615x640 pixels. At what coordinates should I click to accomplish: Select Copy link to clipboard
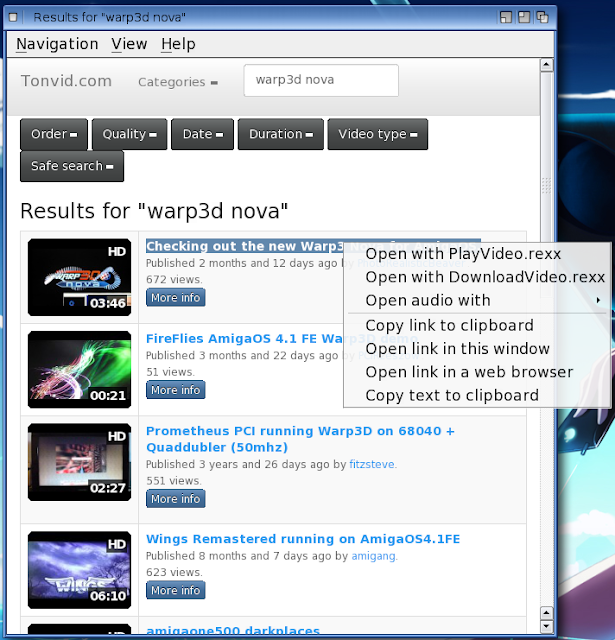pyautogui.click(x=477, y=325)
